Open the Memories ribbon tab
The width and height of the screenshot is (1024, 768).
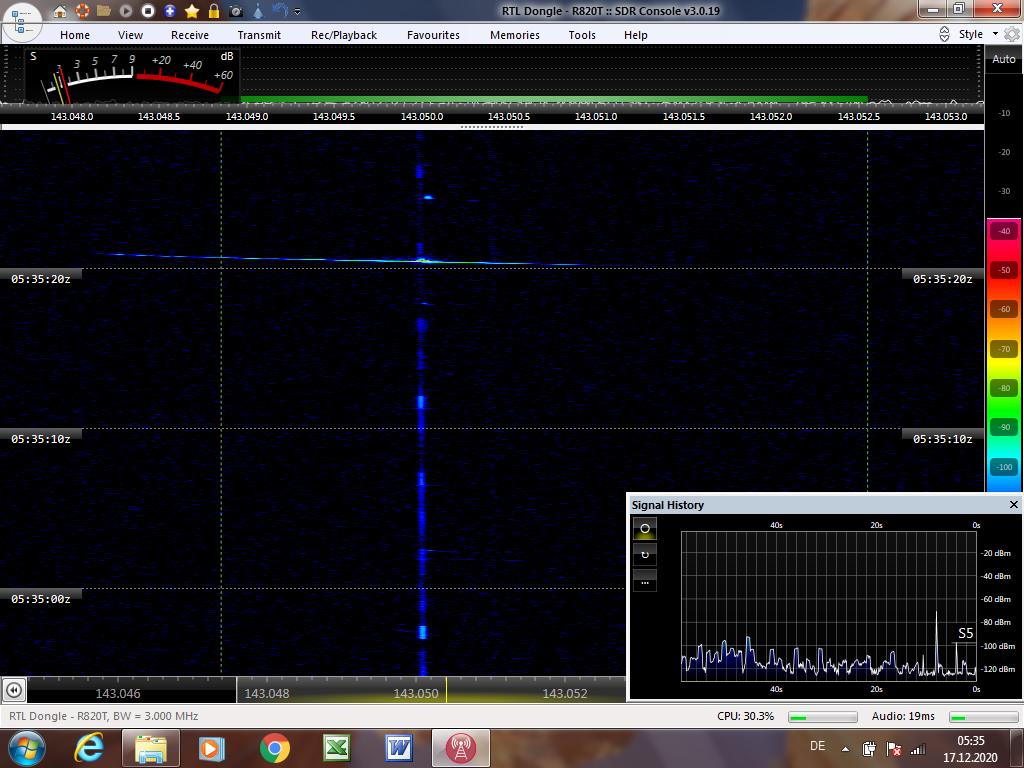pyautogui.click(x=515, y=35)
